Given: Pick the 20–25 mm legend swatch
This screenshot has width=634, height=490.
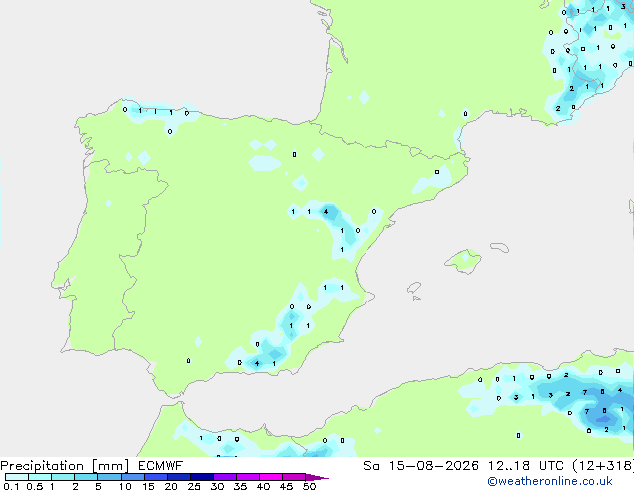Looking at the screenshot, I should coord(178,477).
